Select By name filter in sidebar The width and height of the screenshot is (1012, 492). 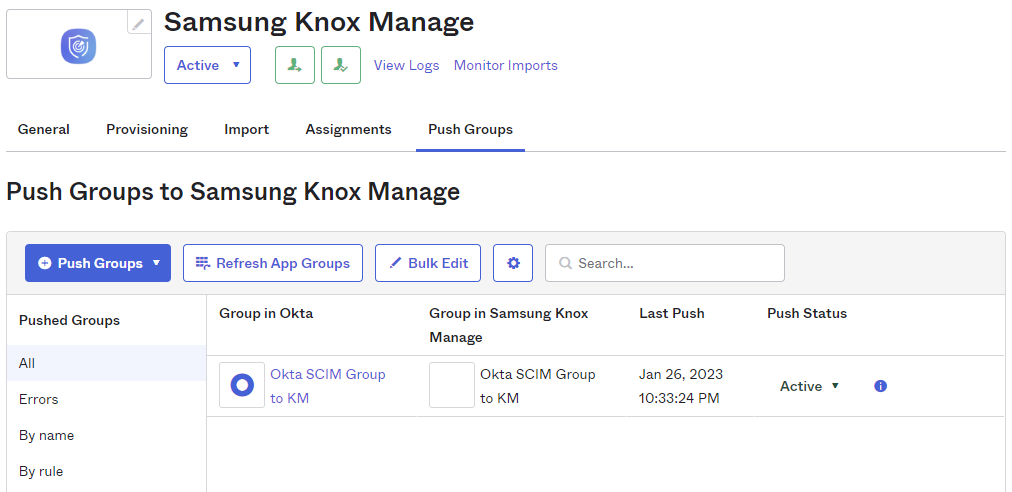[x=106, y=436]
